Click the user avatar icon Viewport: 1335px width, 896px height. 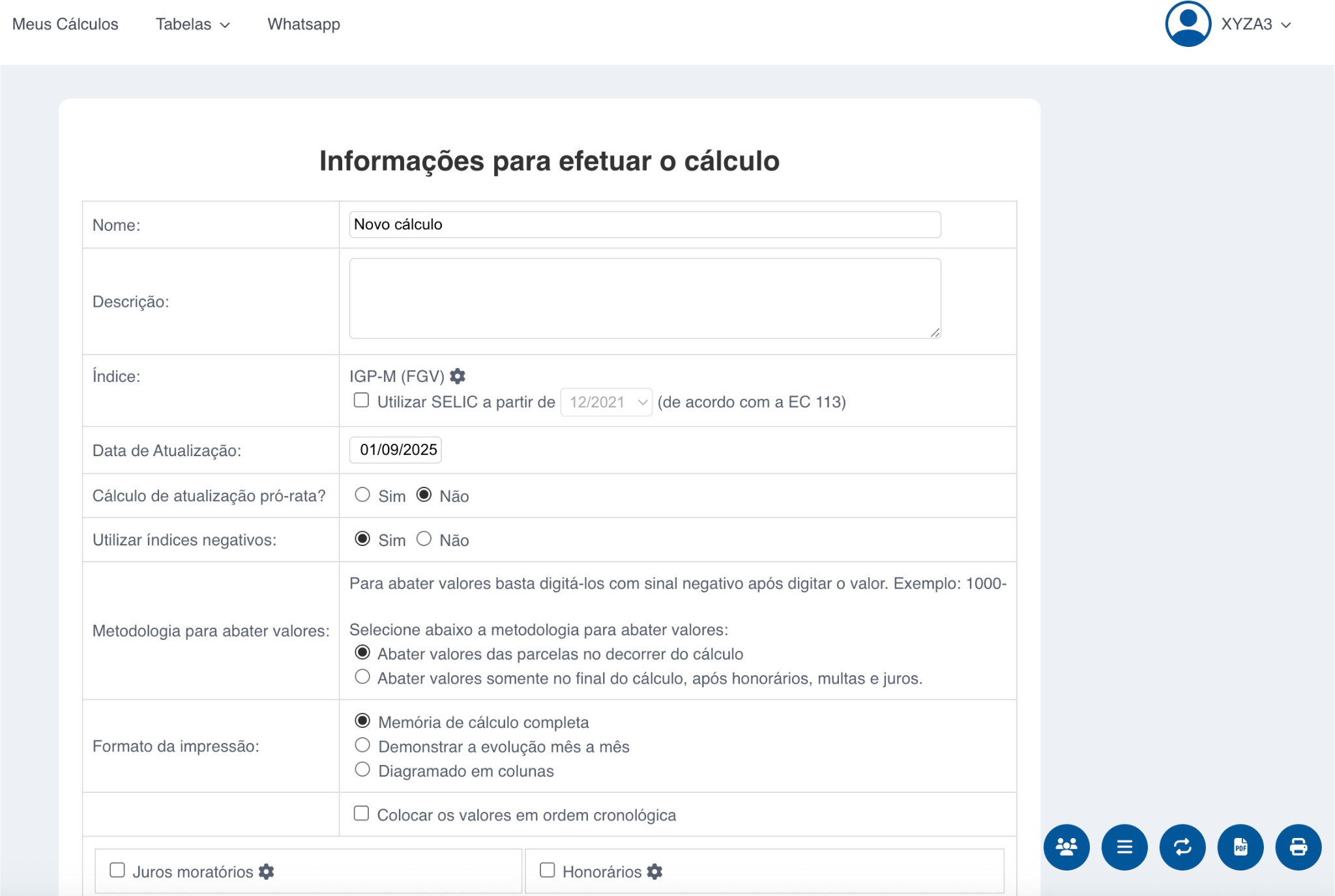tap(1188, 24)
